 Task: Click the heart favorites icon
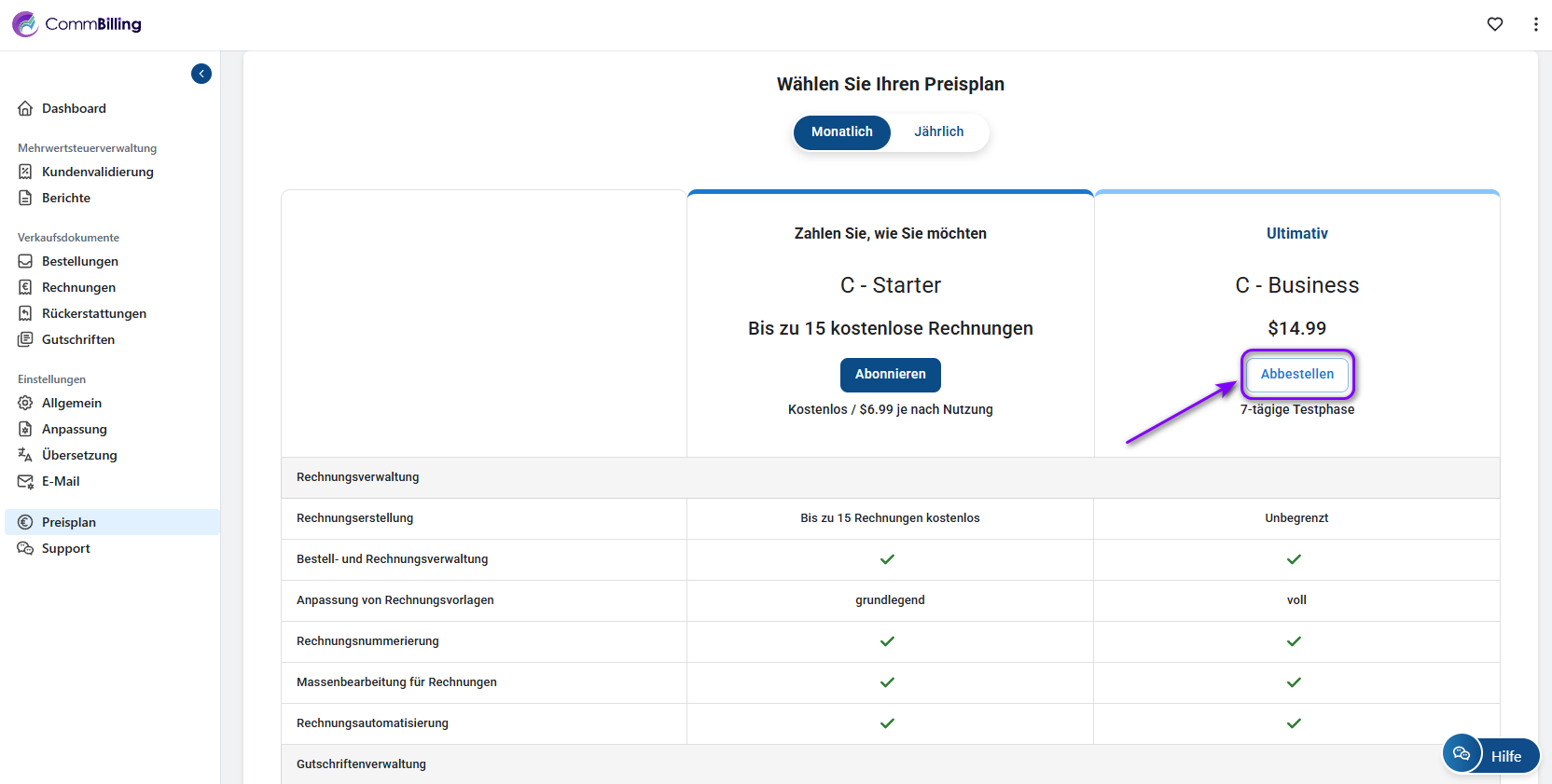pyautogui.click(x=1494, y=24)
